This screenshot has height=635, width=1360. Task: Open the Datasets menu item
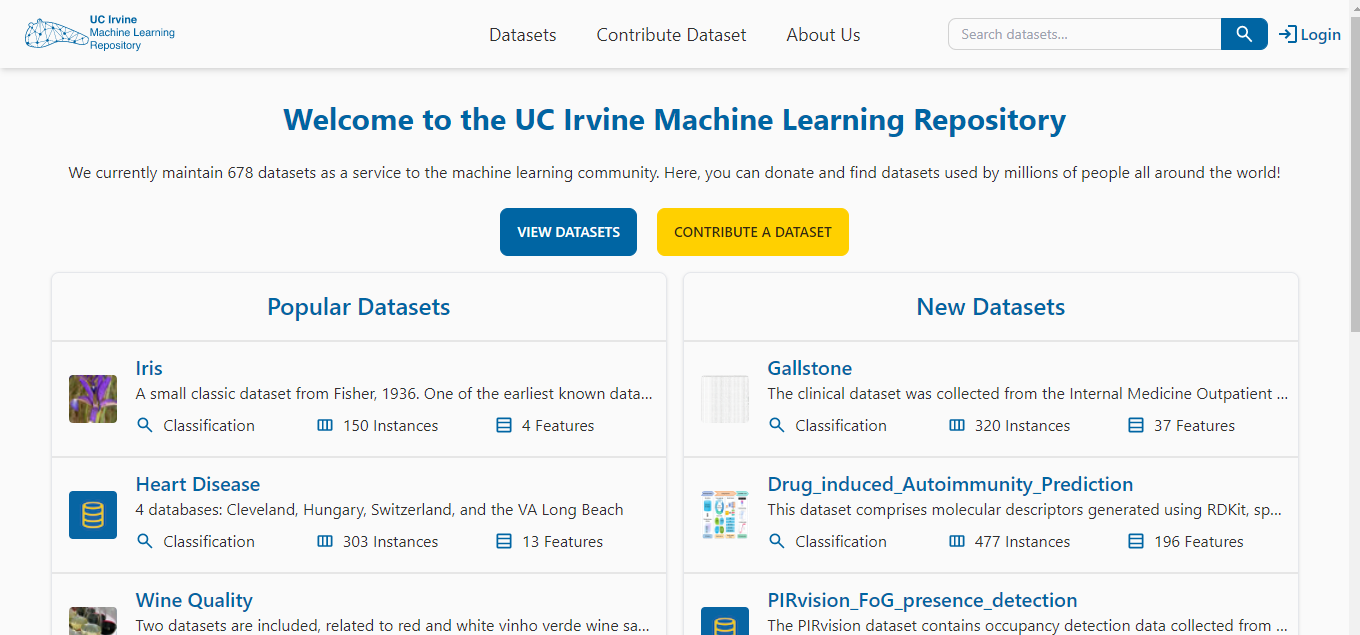point(522,34)
